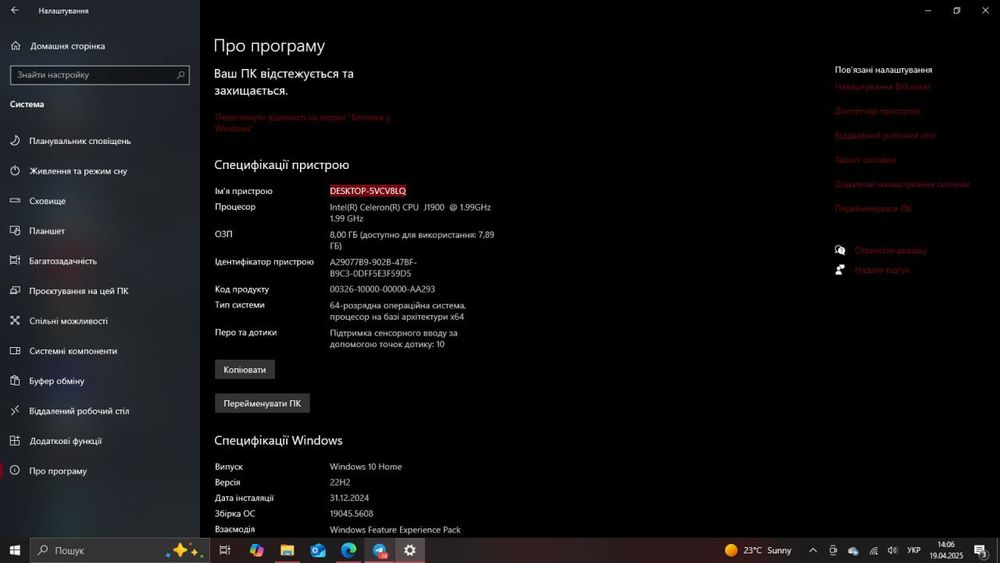Click the Settings gear on the taskbar
Screen dimensions: 1000x563
tap(410, 550)
